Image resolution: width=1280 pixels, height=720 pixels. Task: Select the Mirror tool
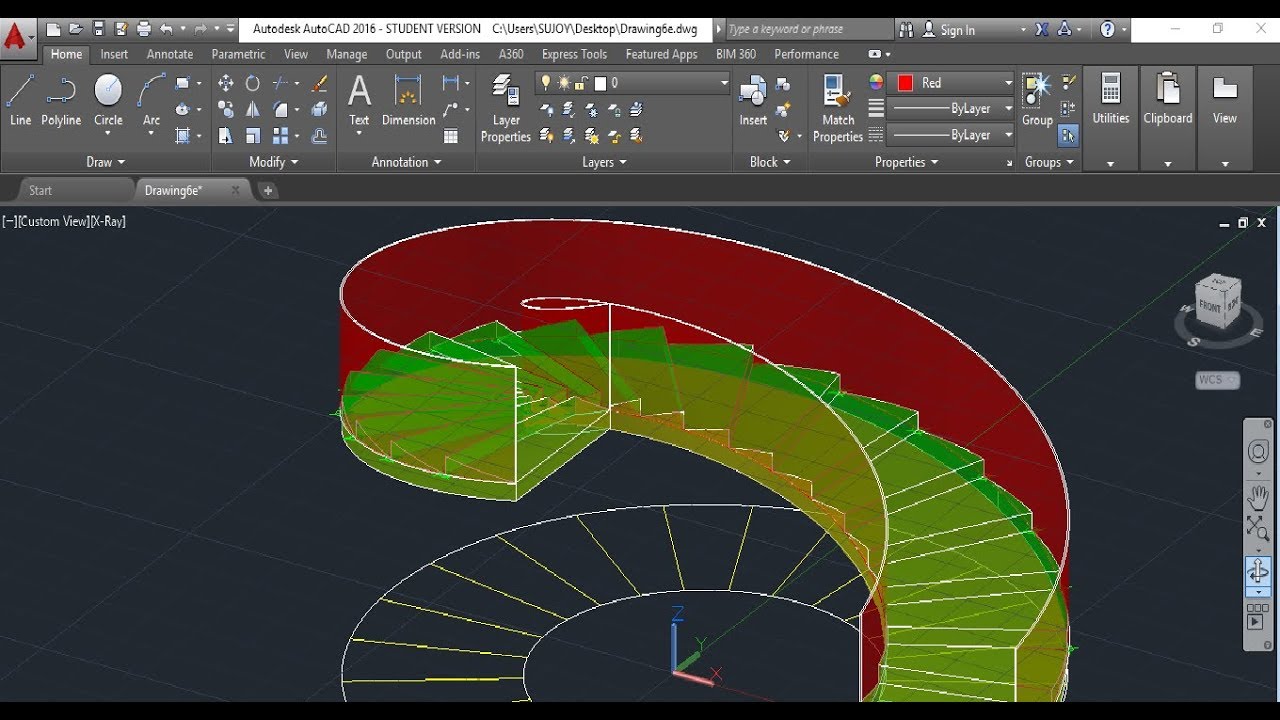pyautogui.click(x=253, y=110)
